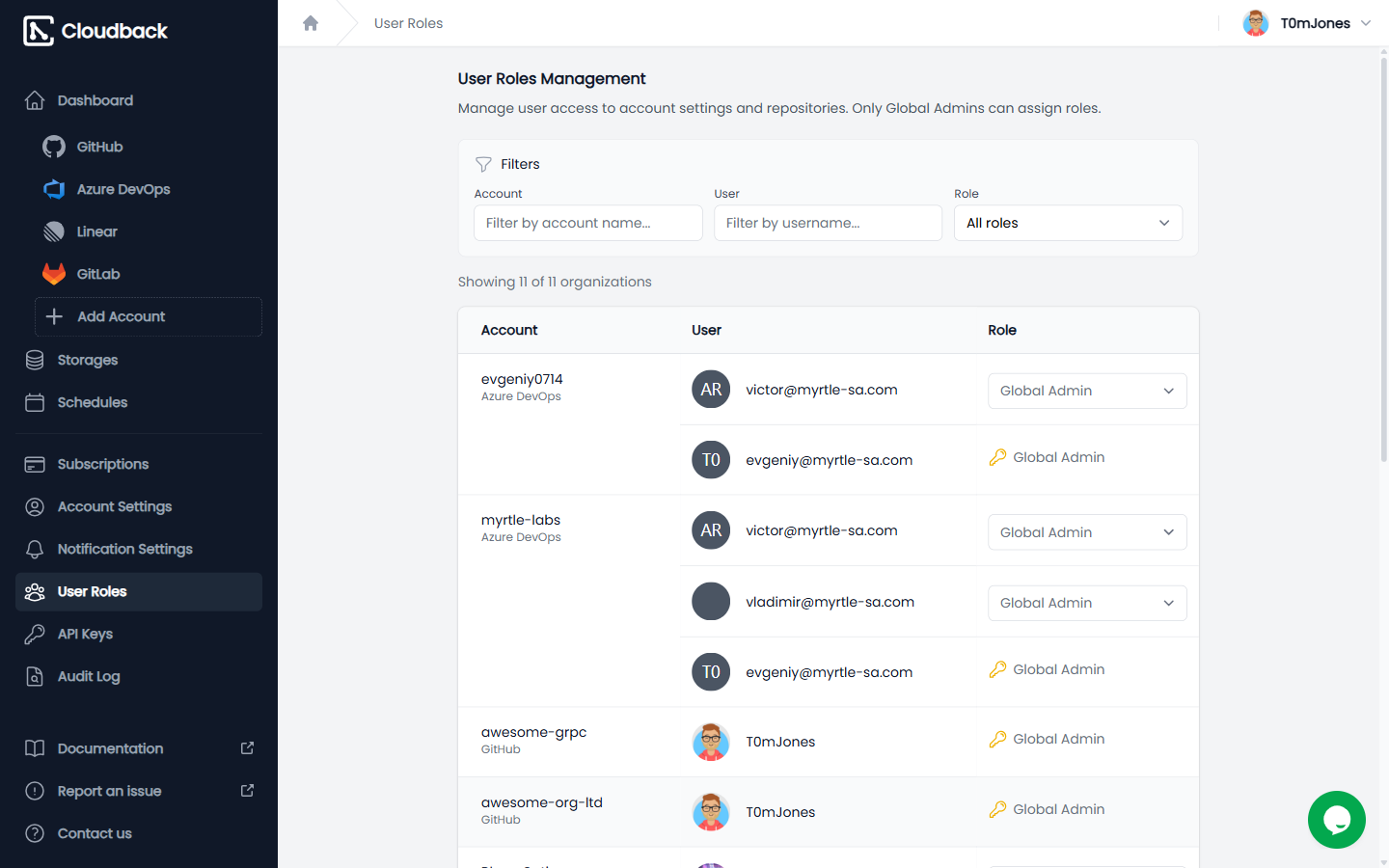The image size is (1389, 868).
Task: Open the Storages database icon
Action: click(x=35, y=360)
